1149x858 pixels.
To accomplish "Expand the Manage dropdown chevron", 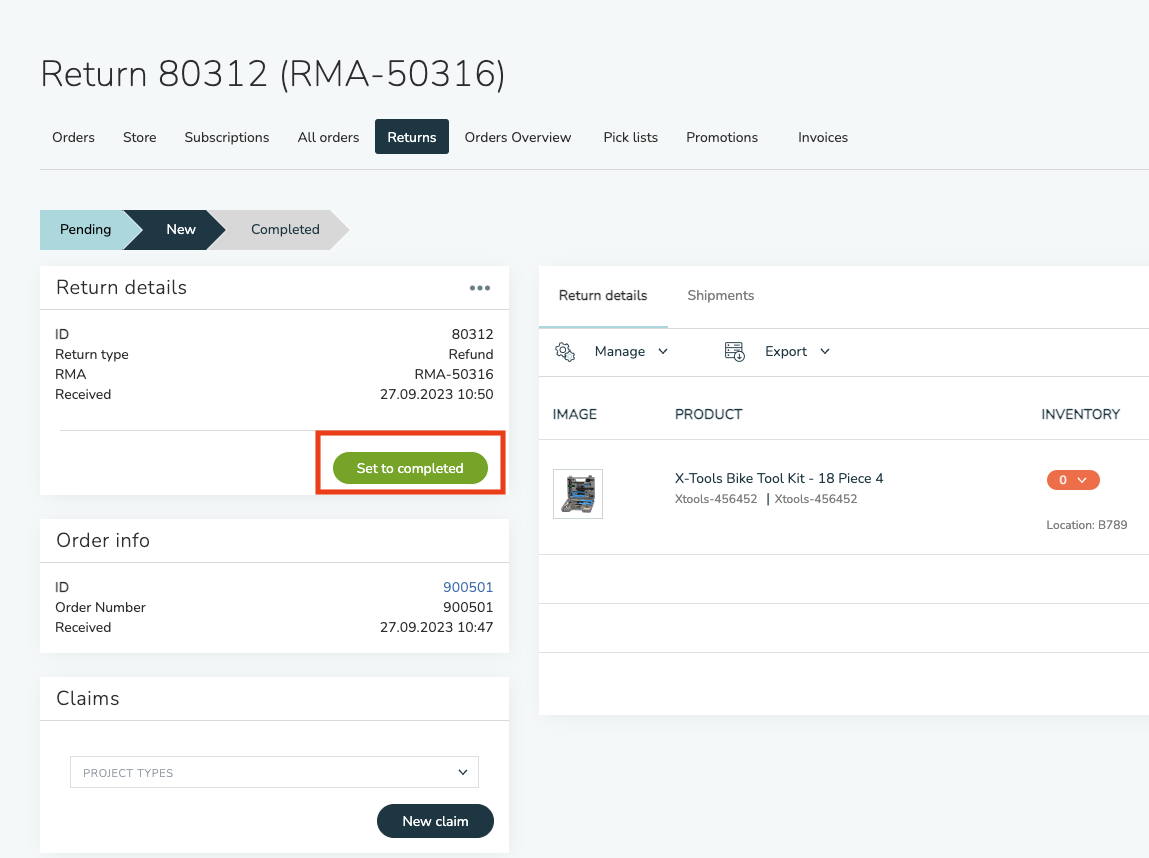I will click(x=663, y=352).
